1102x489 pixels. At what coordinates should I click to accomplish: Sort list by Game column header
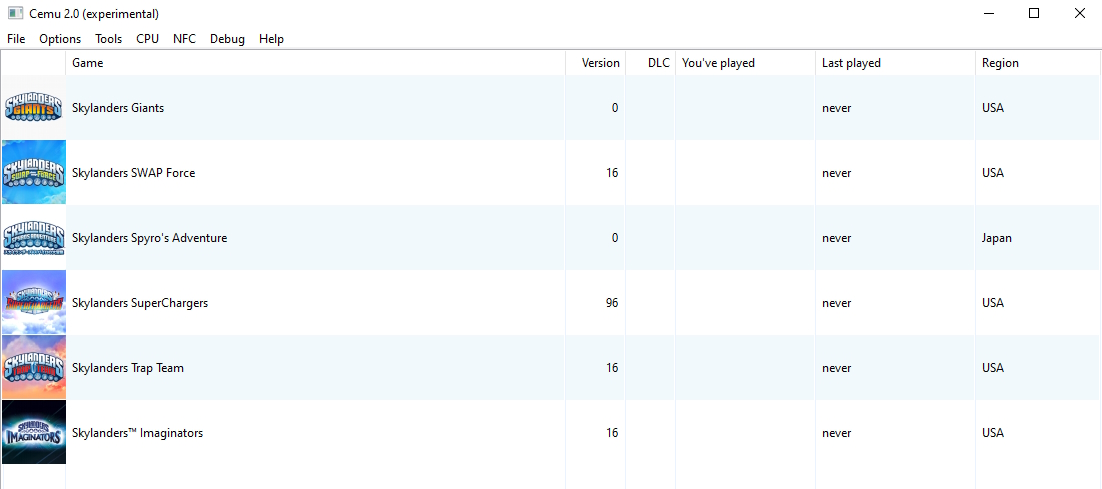[316, 63]
